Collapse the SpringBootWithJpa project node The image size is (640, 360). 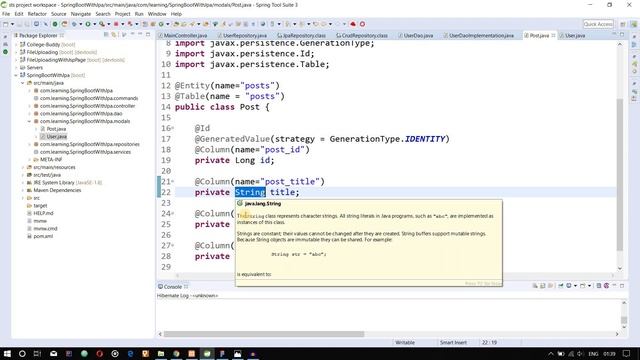pos(16,75)
